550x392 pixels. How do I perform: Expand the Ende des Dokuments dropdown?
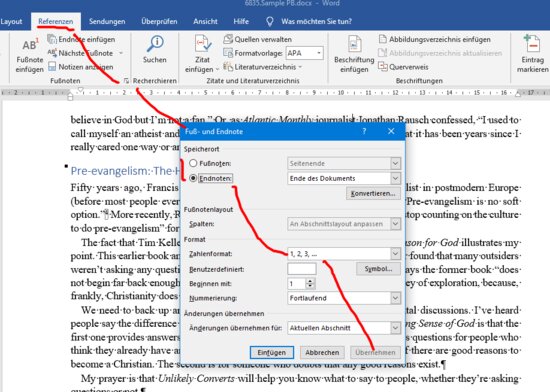[x=395, y=178]
